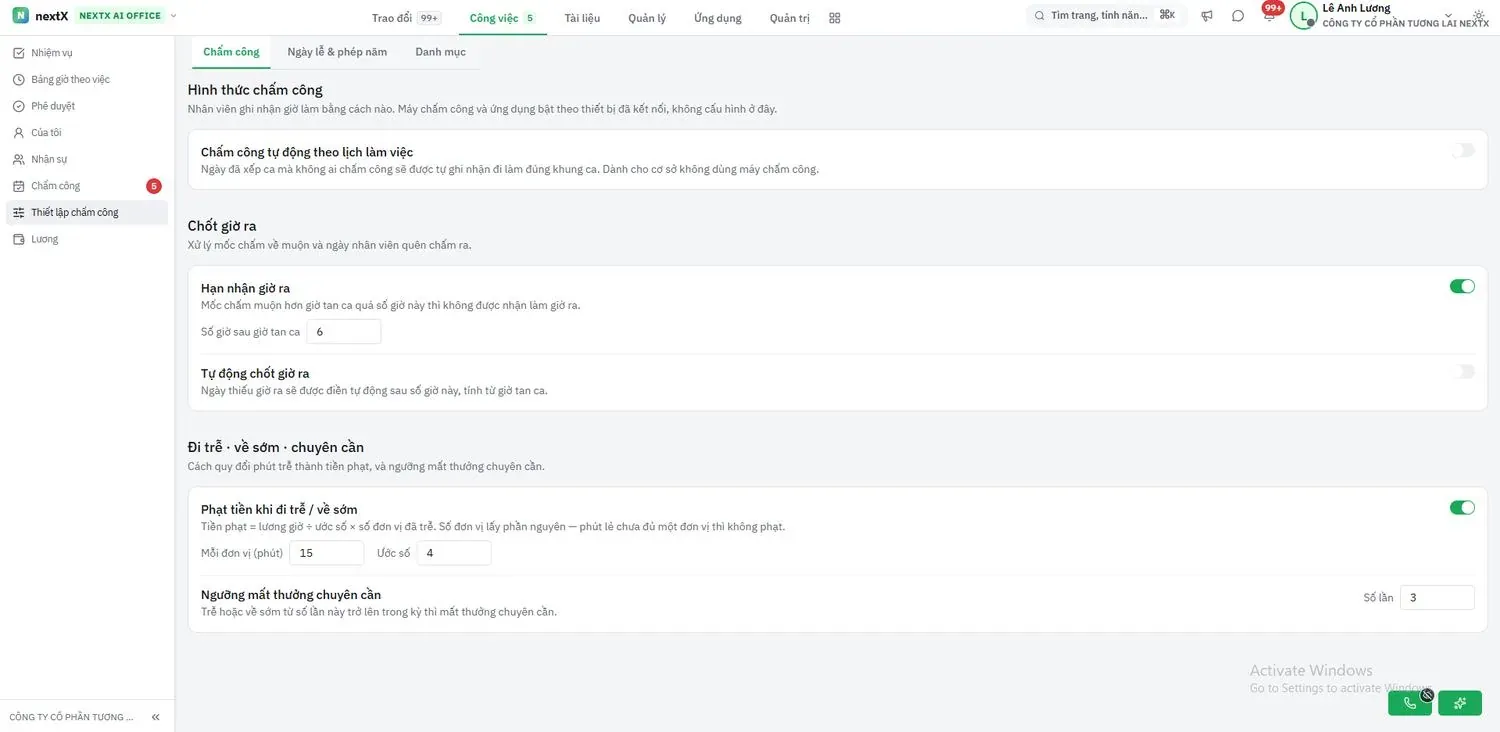This screenshot has width=1500, height=732.
Task: Open Lương in the sidebar
Action: pos(86,239)
